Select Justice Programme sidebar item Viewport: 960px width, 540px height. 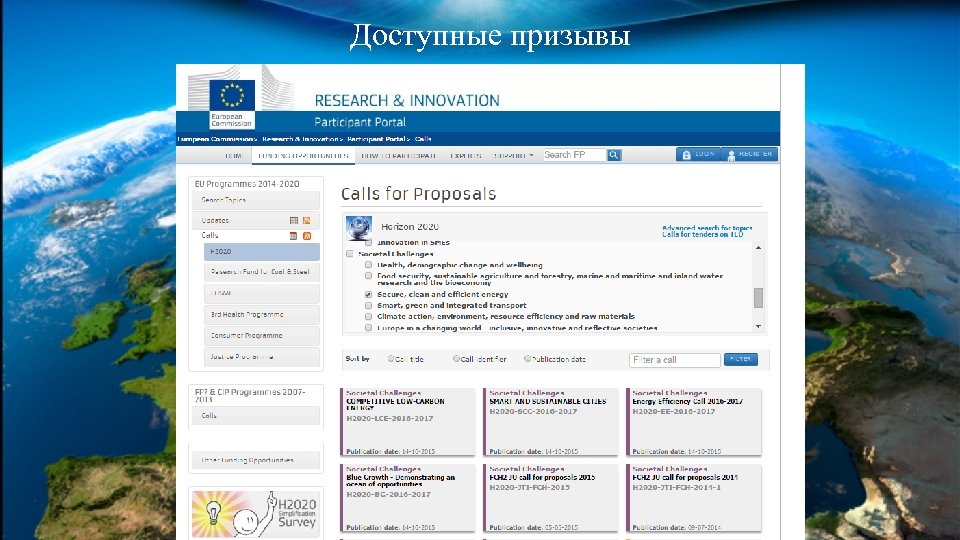[x=262, y=356]
